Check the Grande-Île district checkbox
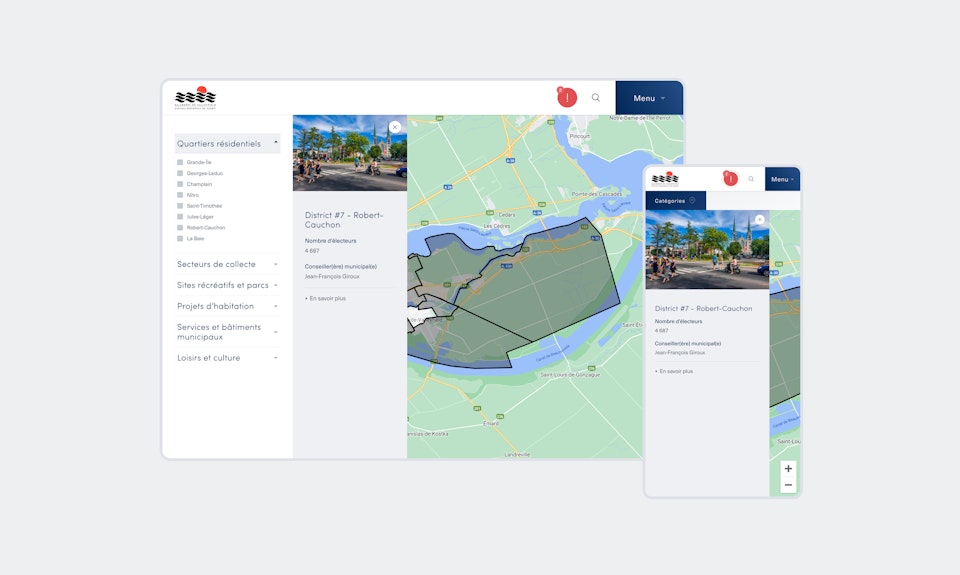Viewport: 960px width, 575px height. (180, 162)
